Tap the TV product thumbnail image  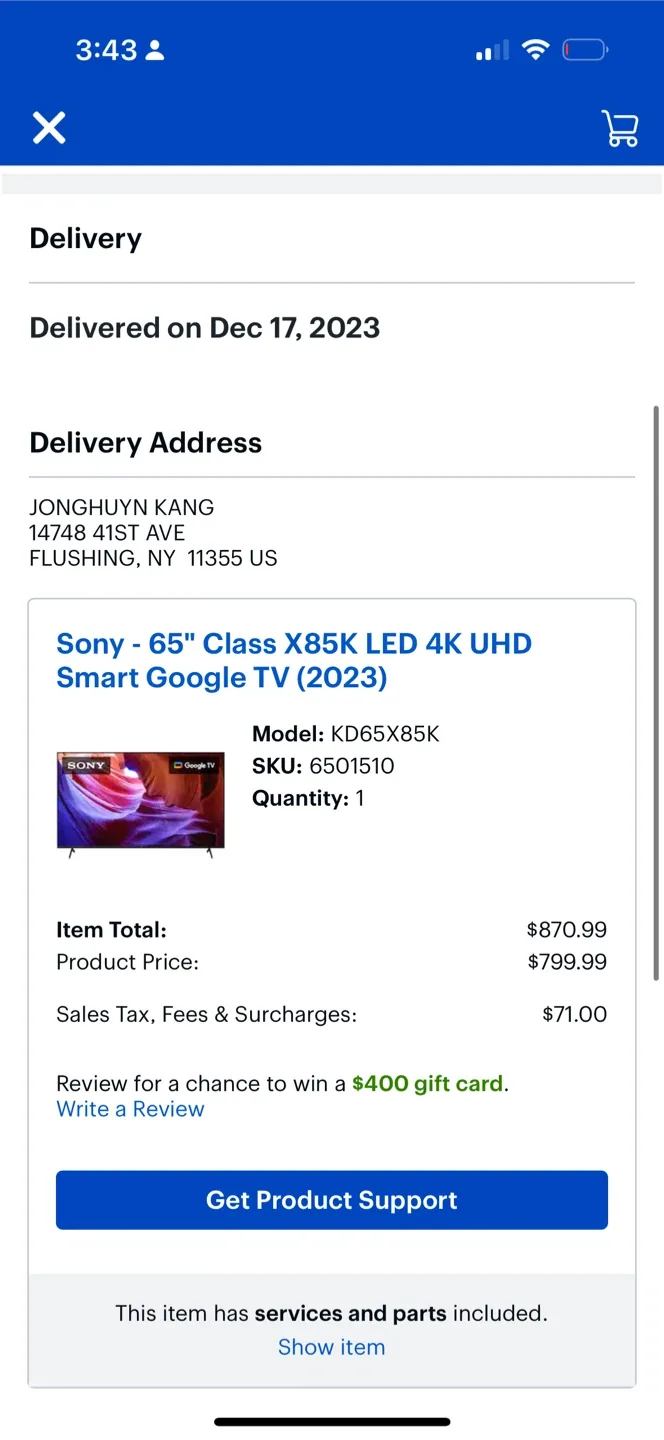point(140,802)
